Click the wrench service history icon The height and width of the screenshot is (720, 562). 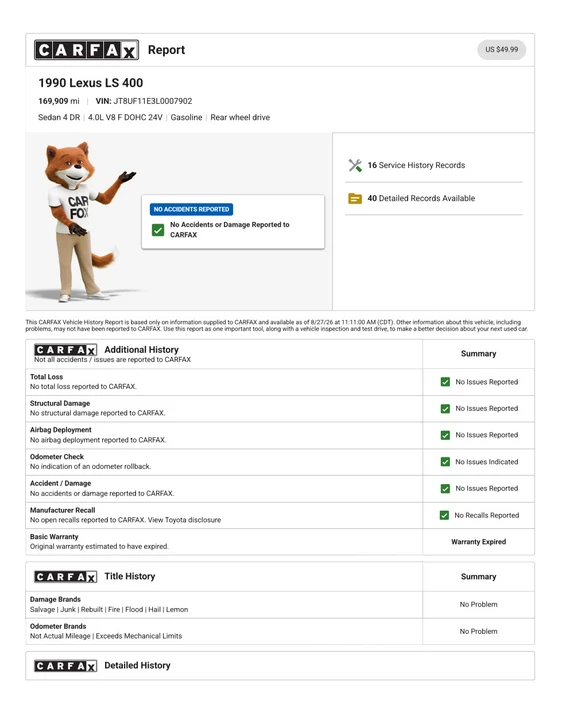point(355,165)
